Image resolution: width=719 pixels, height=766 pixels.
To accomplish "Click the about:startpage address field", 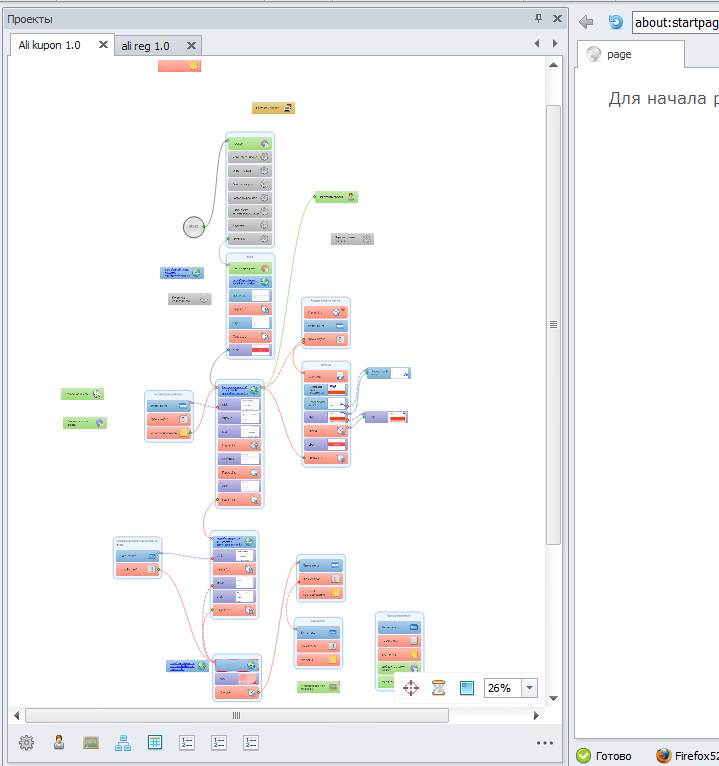I will tap(676, 22).
